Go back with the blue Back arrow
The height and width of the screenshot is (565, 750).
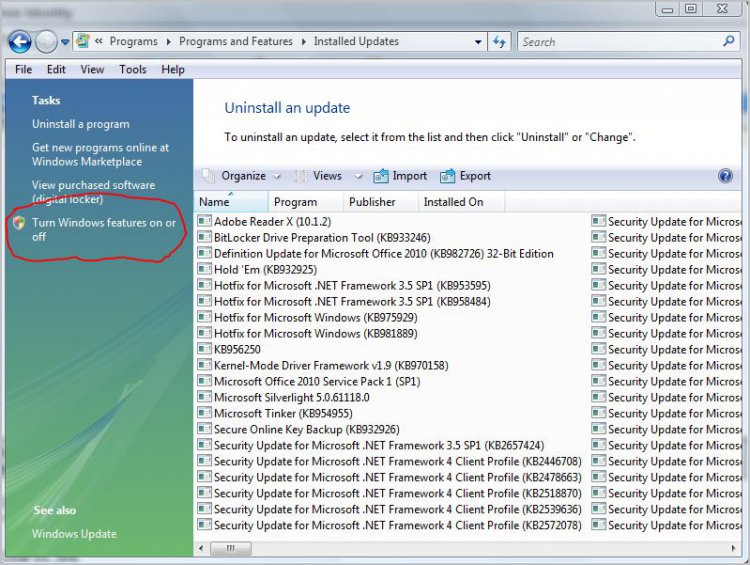tap(20, 42)
